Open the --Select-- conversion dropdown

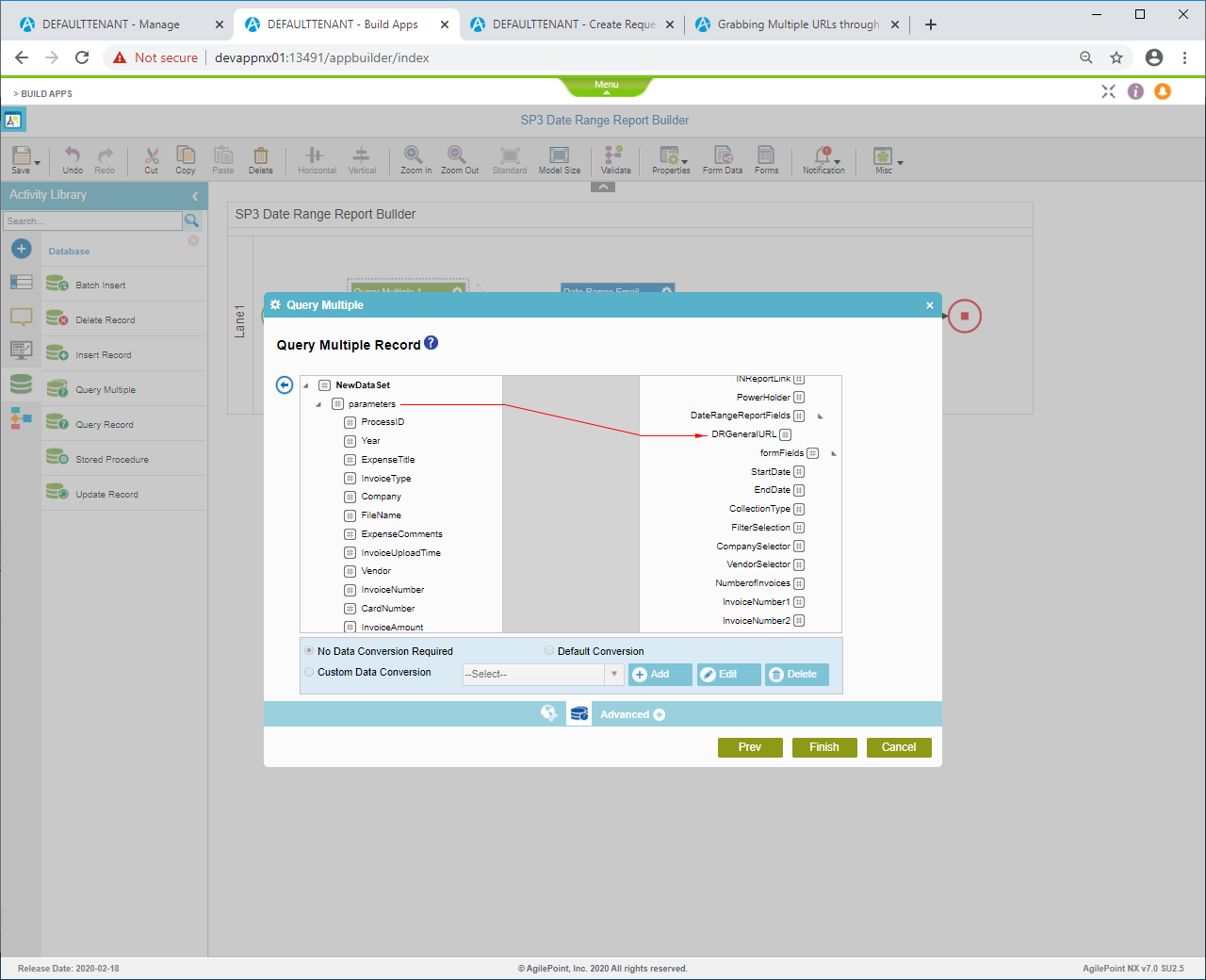click(543, 675)
